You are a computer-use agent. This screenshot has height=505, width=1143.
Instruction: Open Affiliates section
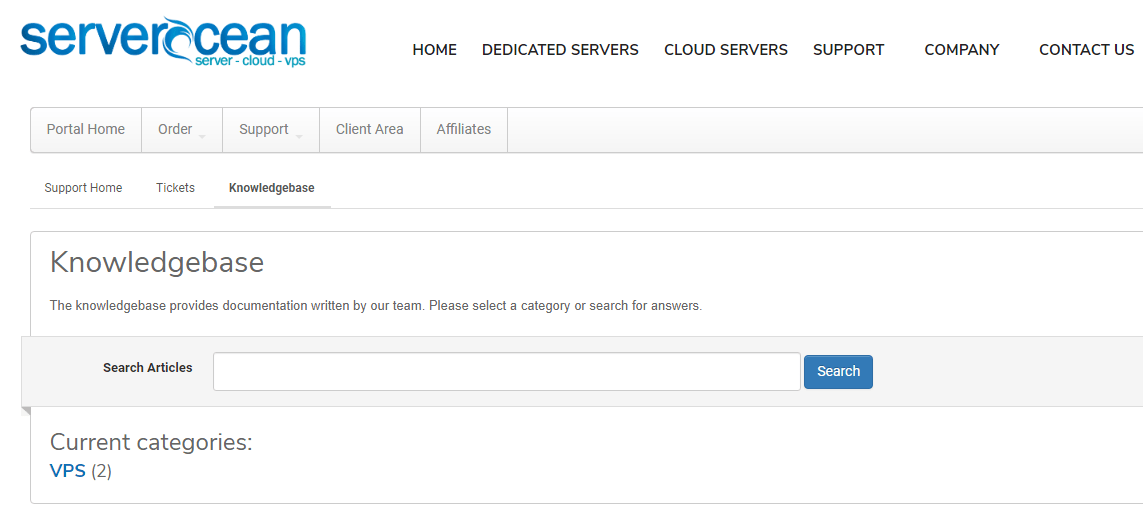[464, 130]
